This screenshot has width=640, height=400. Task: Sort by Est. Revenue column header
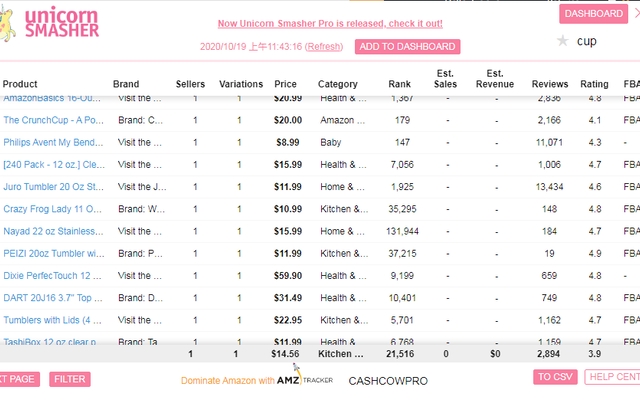point(494,79)
